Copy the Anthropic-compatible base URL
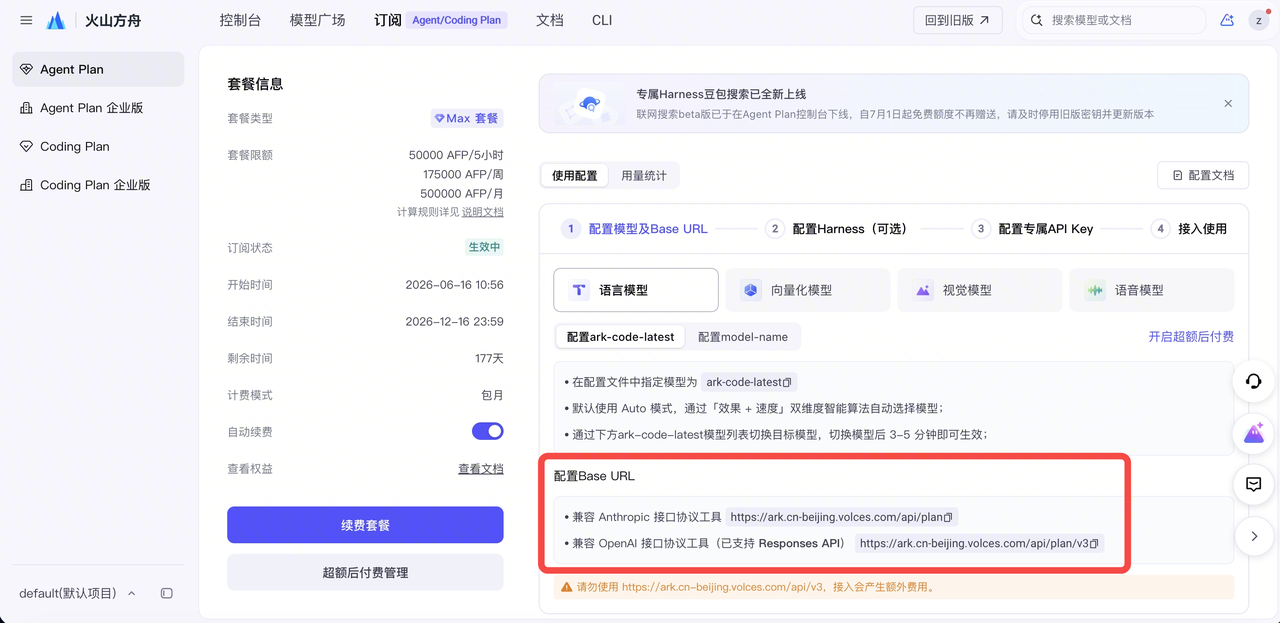The width and height of the screenshot is (1280, 623). (x=948, y=517)
